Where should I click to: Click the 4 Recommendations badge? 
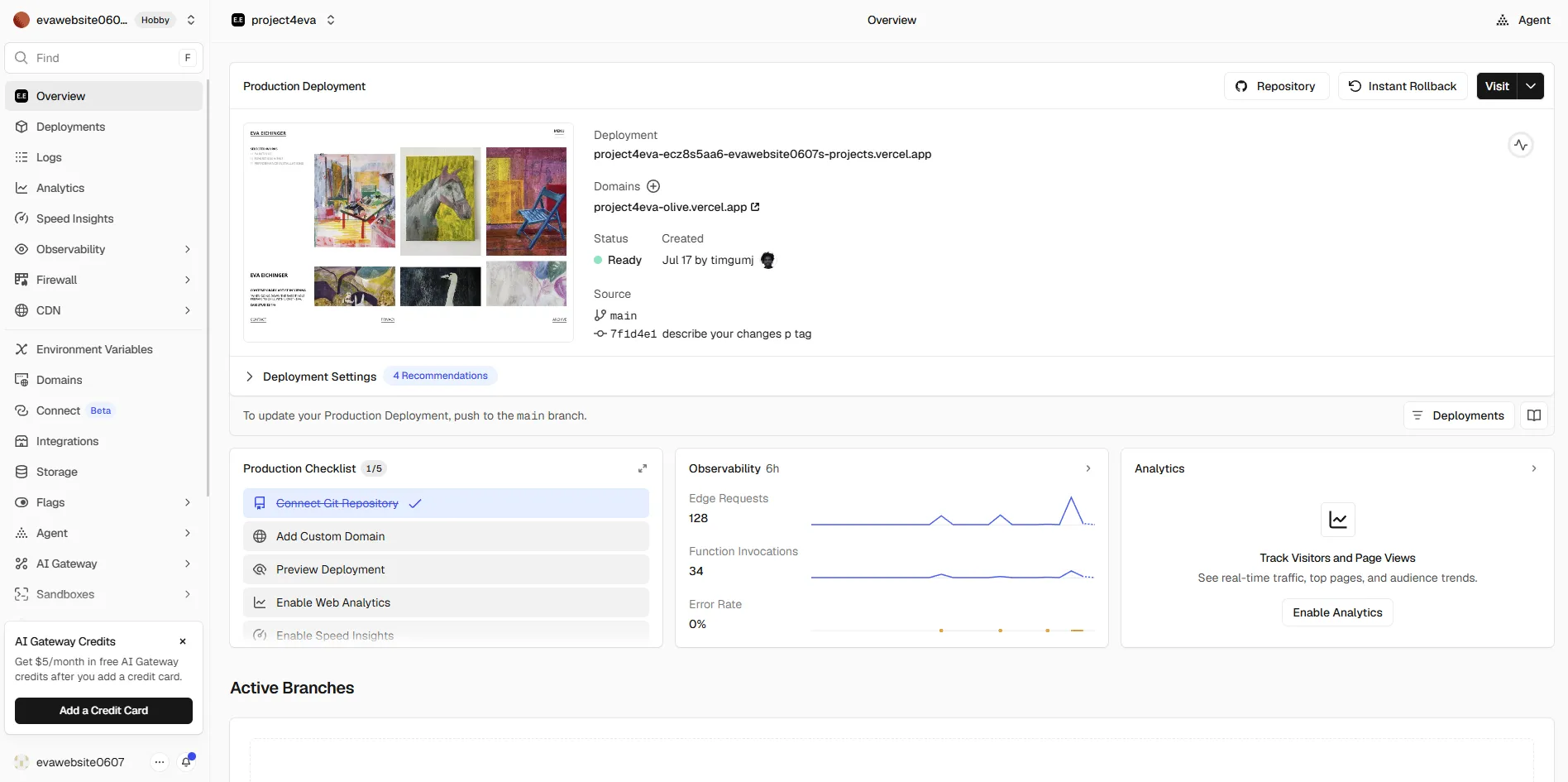440,376
